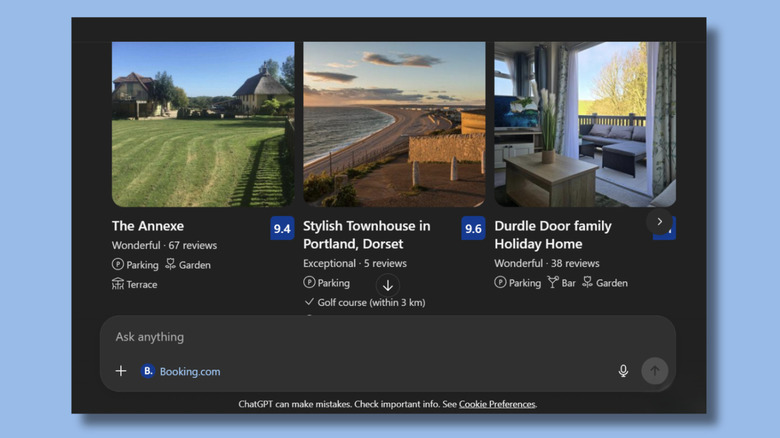780x438 pixels.
Task: Open the Cookie Preferences link
Action: [x=497, y=404]
